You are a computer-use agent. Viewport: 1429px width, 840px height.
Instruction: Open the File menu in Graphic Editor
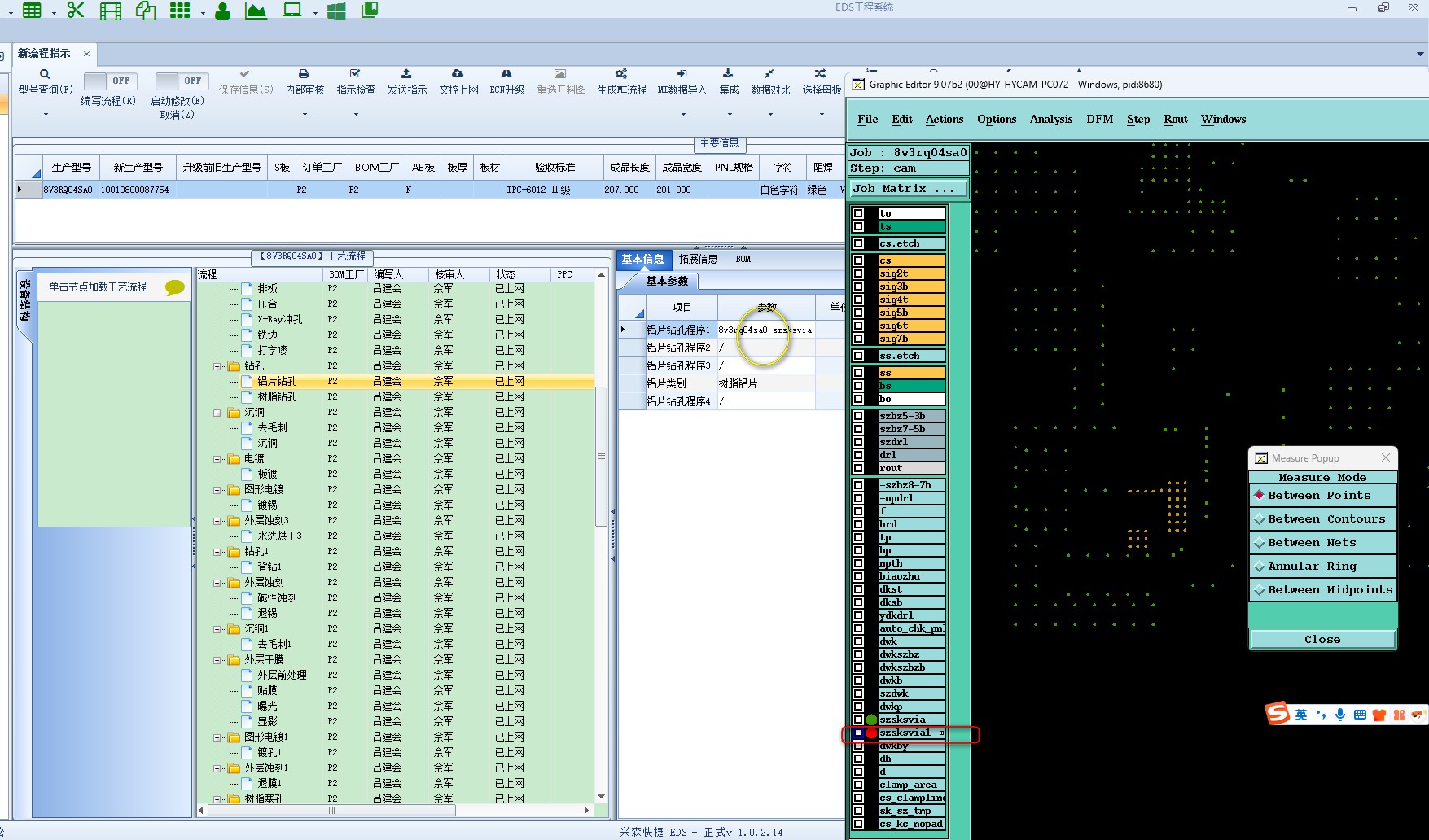point(867,119)
